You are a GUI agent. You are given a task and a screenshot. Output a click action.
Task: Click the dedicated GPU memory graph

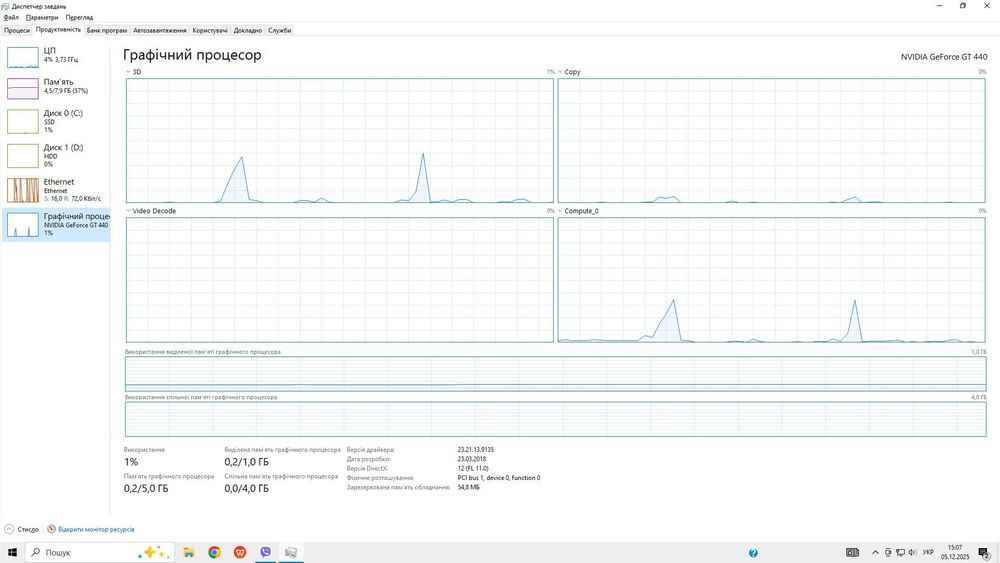(555, 374)
